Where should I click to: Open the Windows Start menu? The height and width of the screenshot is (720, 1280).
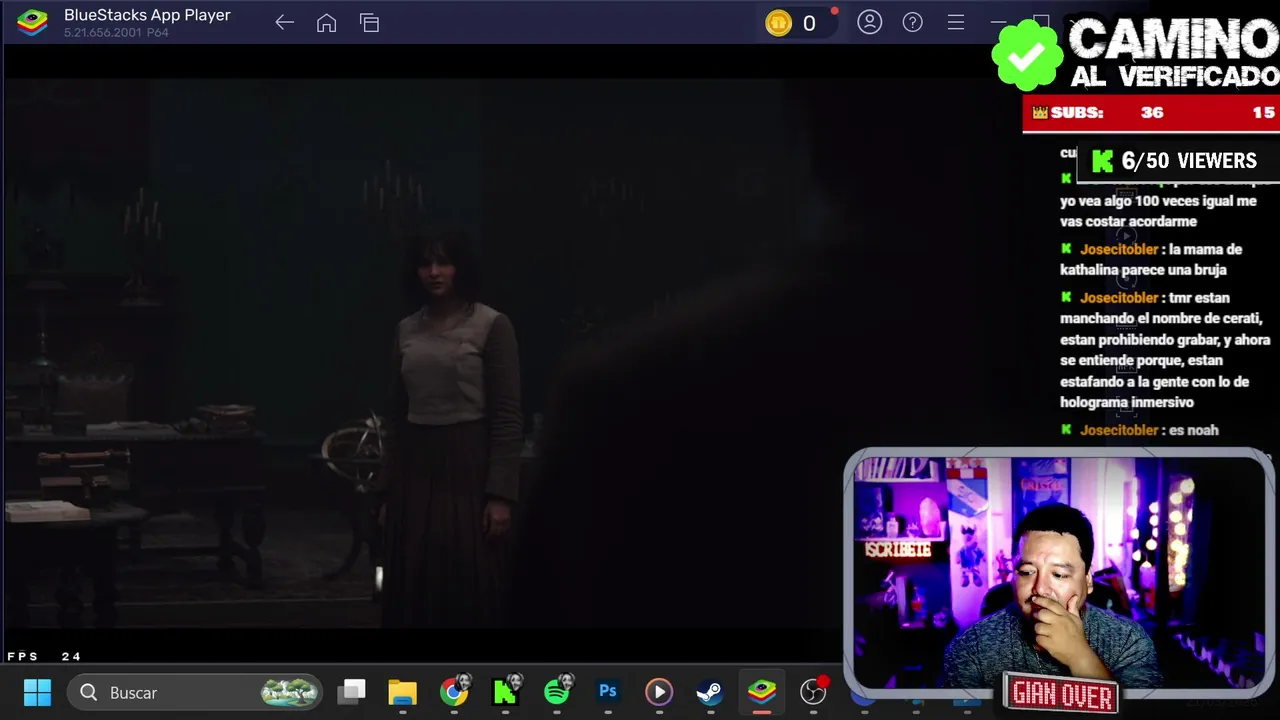coord(37,692)
